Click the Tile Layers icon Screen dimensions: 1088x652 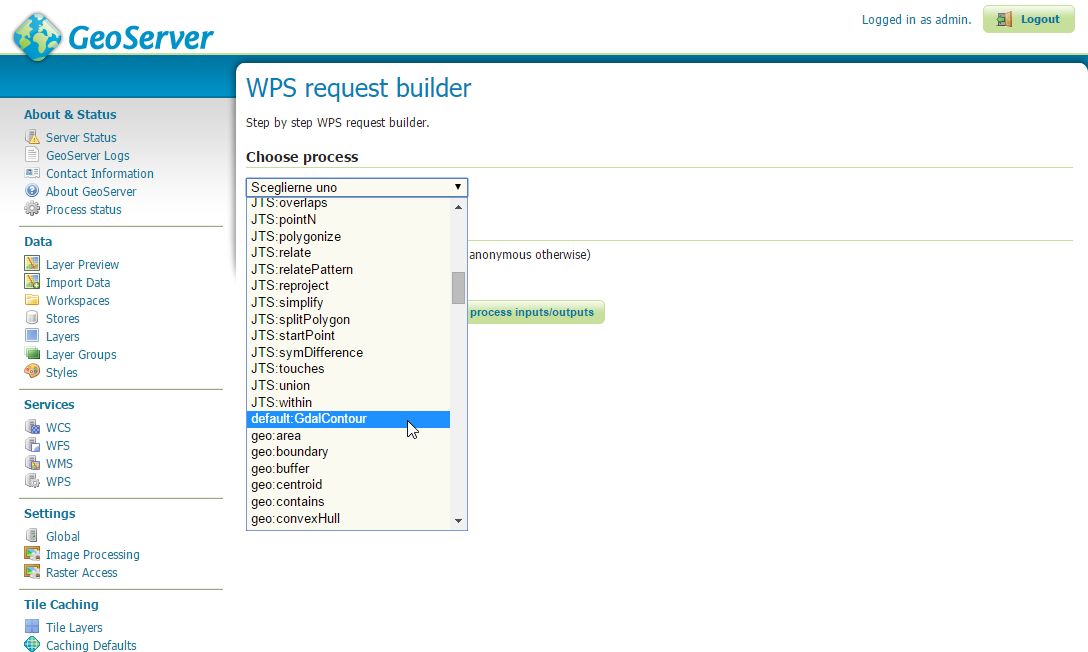coord(32,628)
